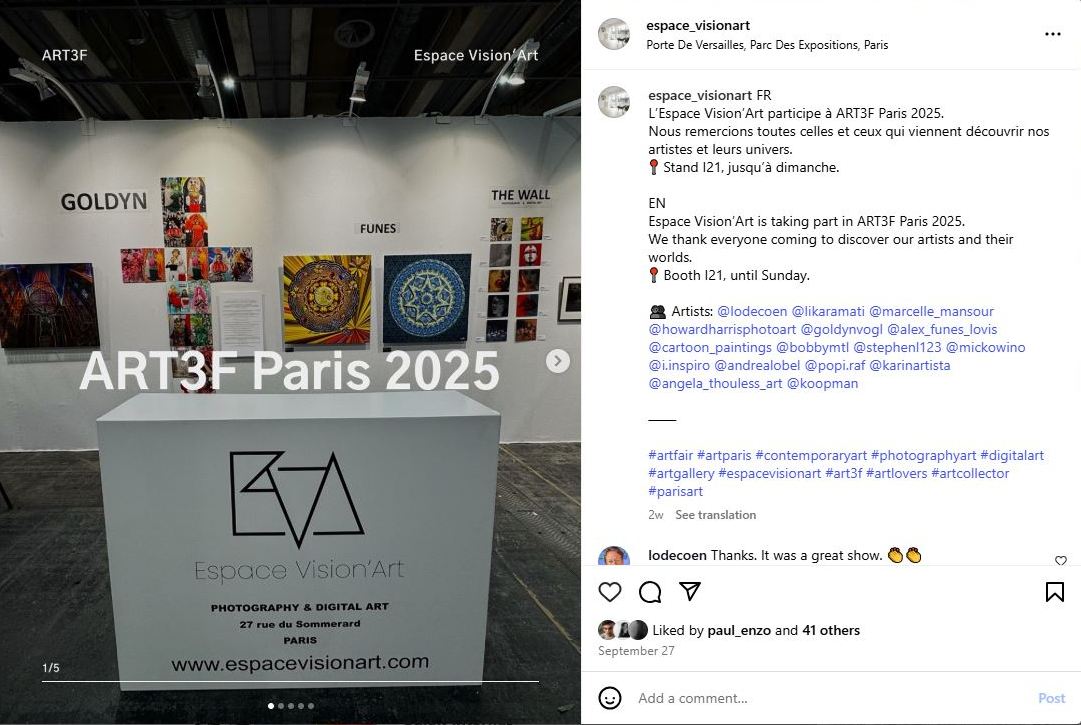Expand See translation for the caption

[716, 515]
